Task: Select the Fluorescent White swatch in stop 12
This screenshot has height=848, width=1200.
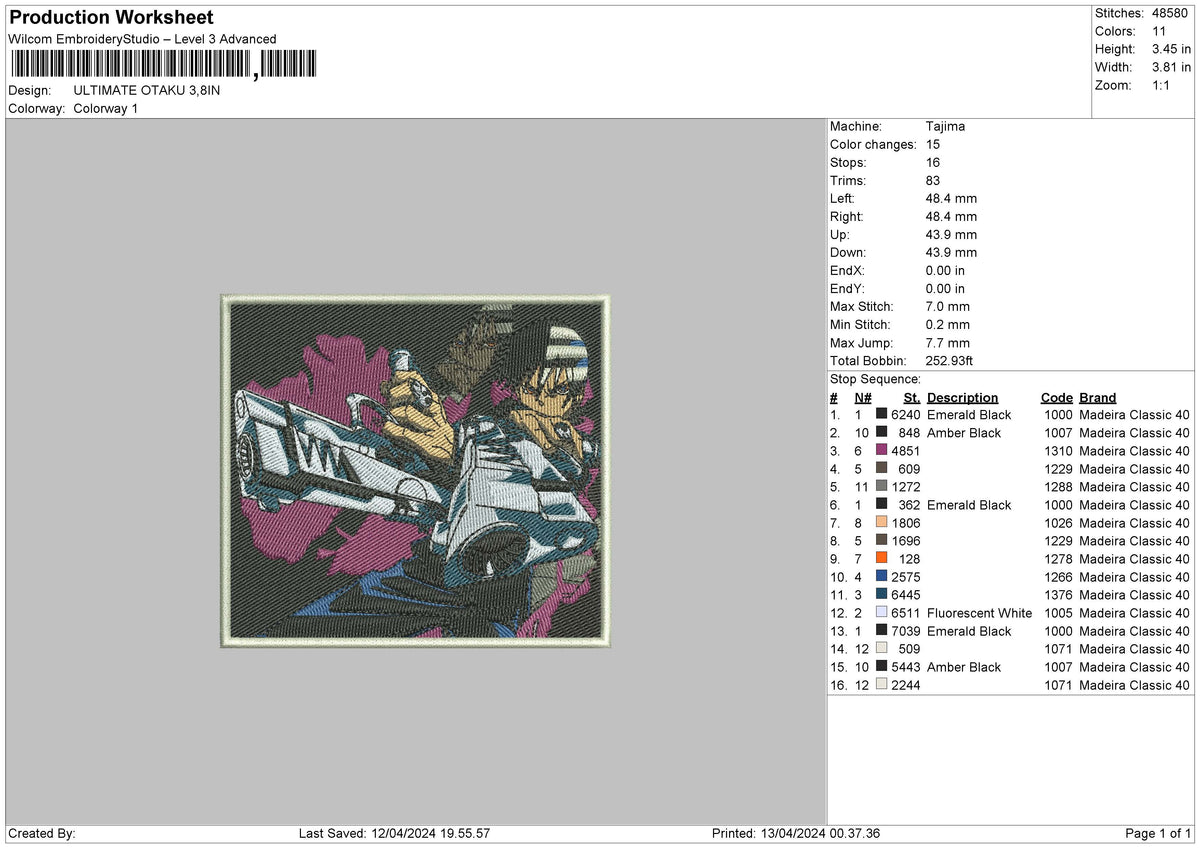Action: point(881,613)
